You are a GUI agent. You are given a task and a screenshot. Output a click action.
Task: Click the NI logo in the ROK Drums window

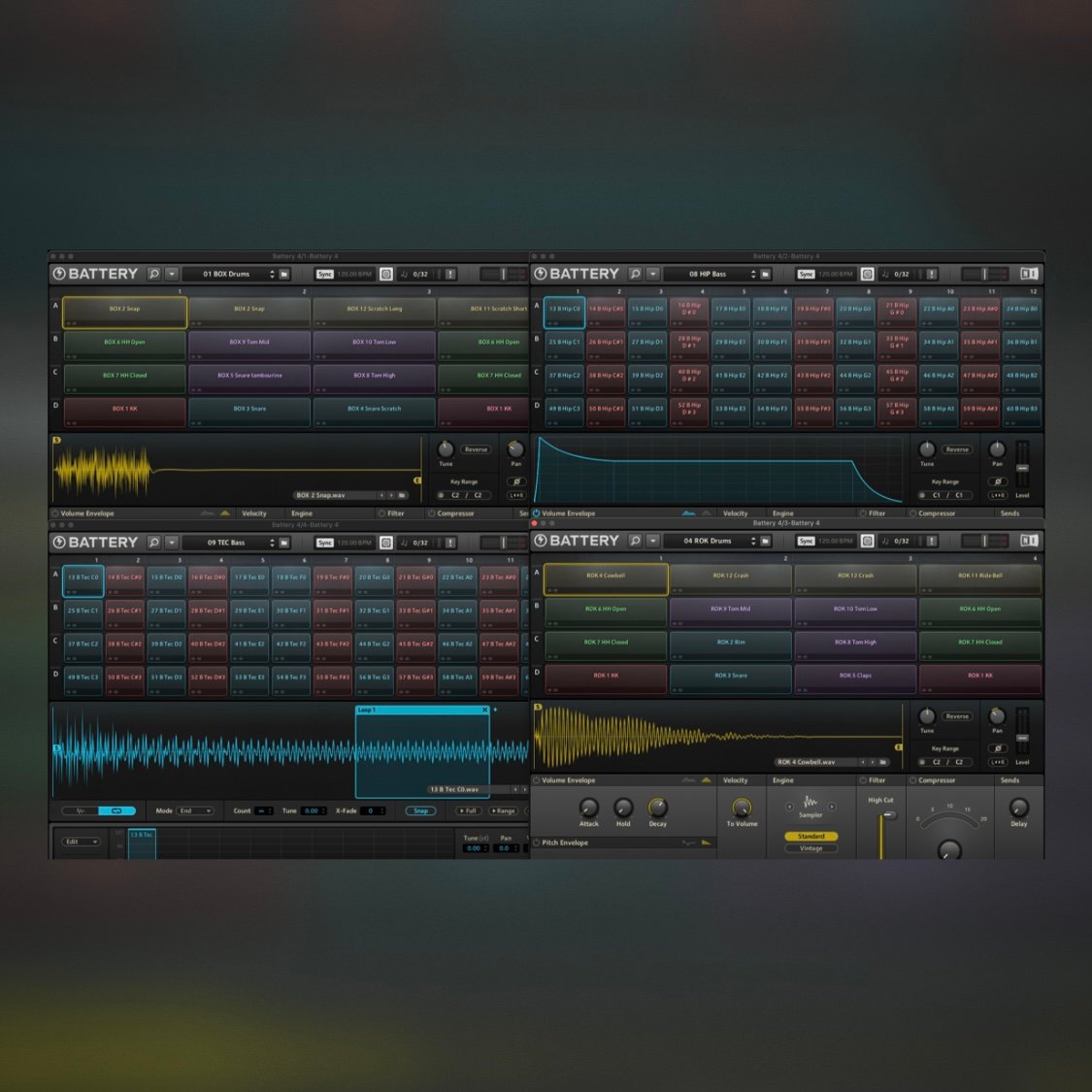point(1029,541)
